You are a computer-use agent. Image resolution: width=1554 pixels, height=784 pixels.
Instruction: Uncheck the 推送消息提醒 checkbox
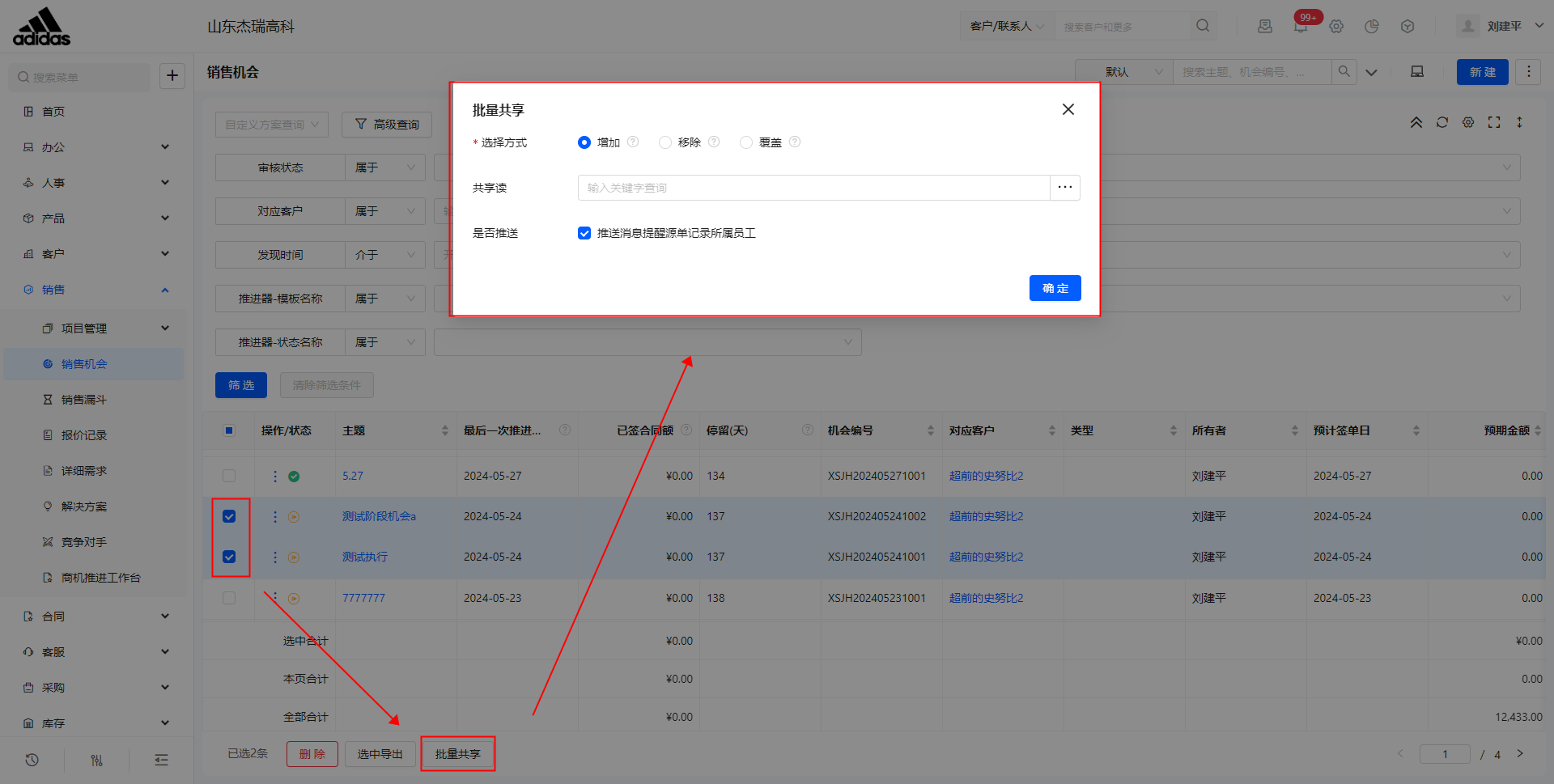pos(584,233)
